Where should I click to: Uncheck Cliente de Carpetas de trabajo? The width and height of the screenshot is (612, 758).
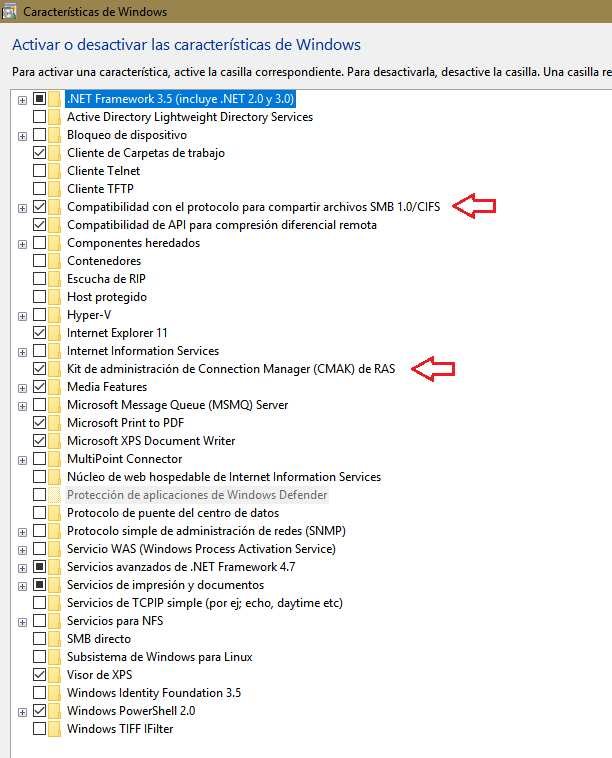(40, 153)
